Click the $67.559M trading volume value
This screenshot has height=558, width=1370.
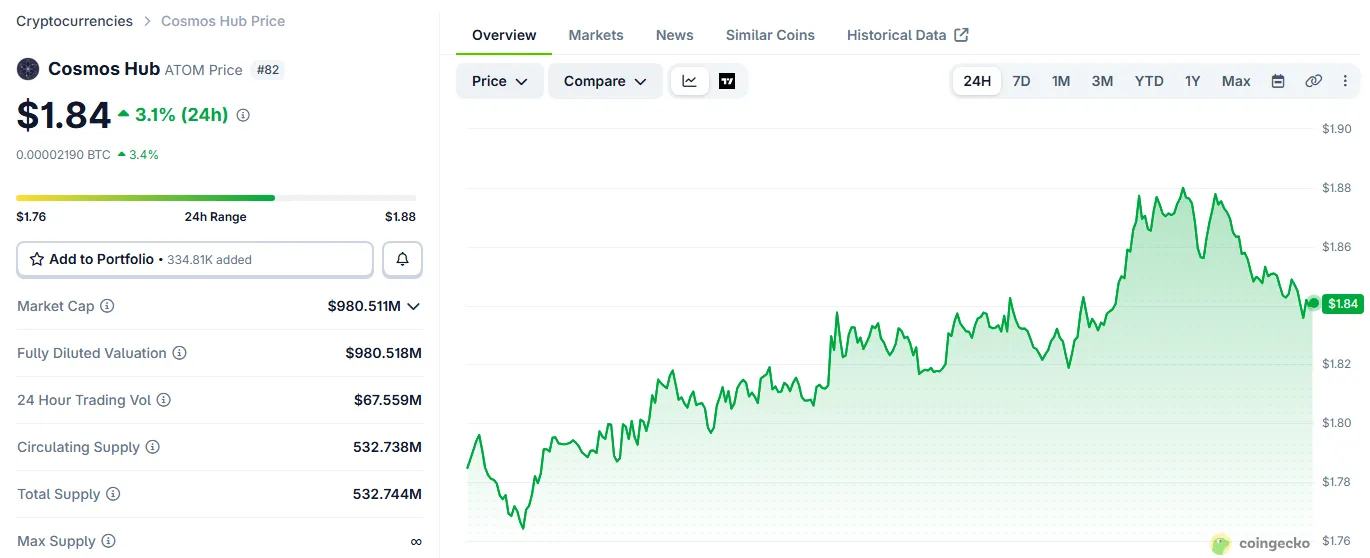coord(388,400)
